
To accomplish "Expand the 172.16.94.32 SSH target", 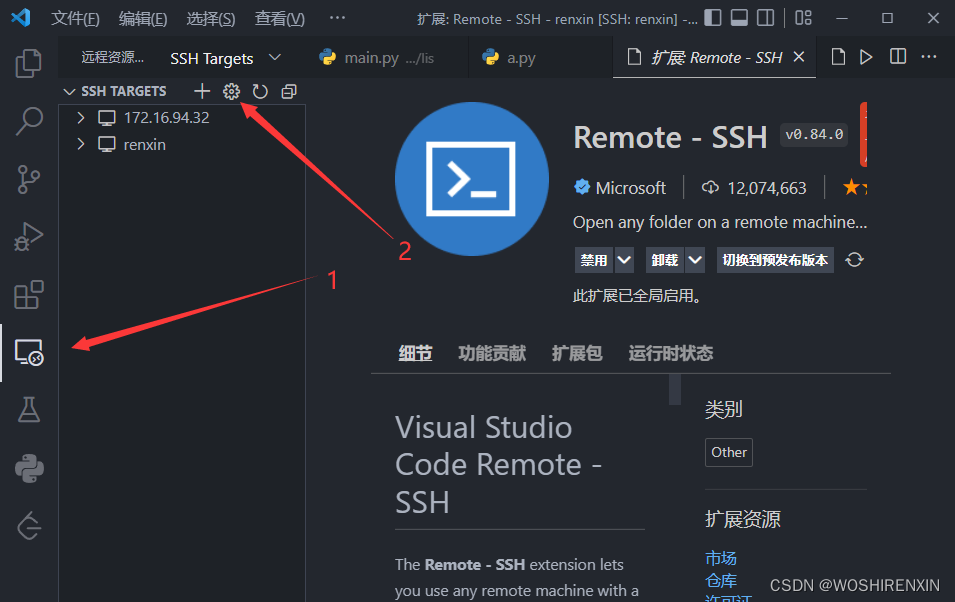I will pos(80,118).
